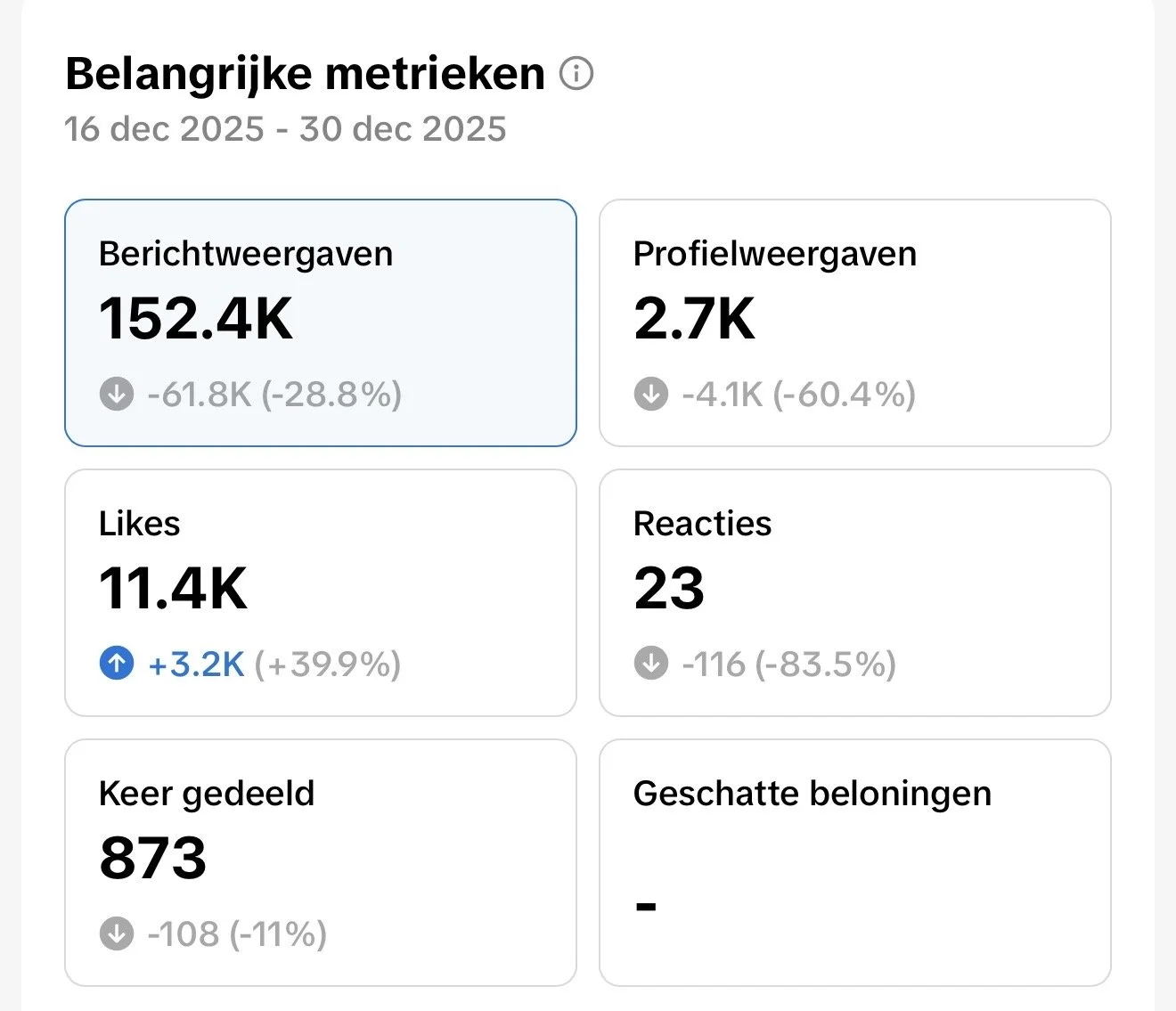This screenshot has height=1011, width=1176.
Task: Click the dash under Geschatte beloningen
Action: click(646, 907)
